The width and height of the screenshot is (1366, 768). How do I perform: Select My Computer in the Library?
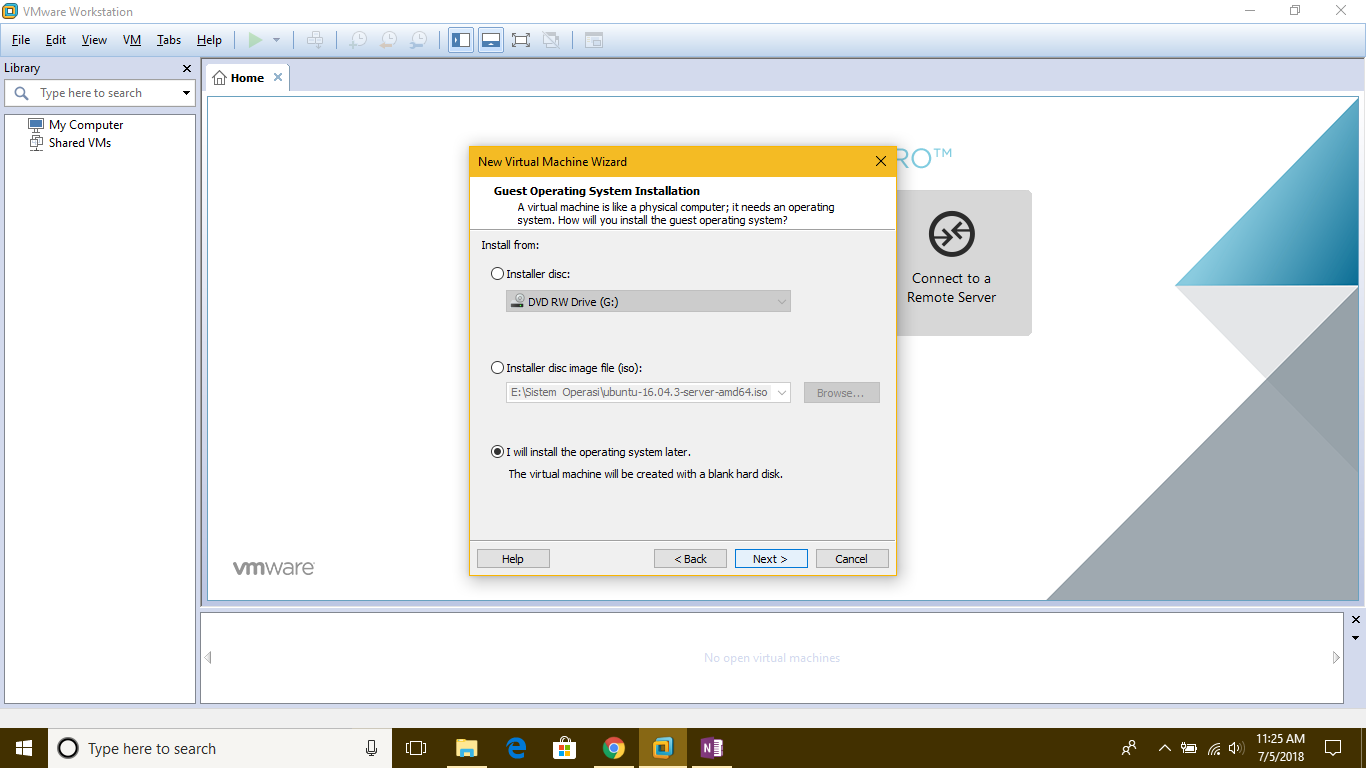point(88,124)
